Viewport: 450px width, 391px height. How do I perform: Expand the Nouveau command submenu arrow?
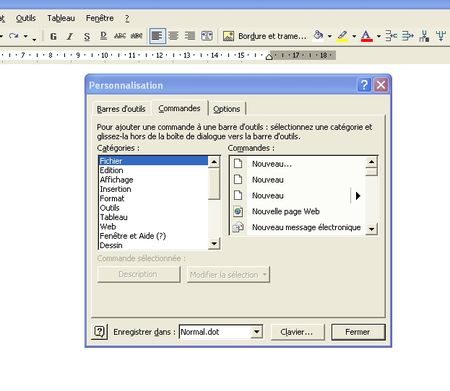358,196
